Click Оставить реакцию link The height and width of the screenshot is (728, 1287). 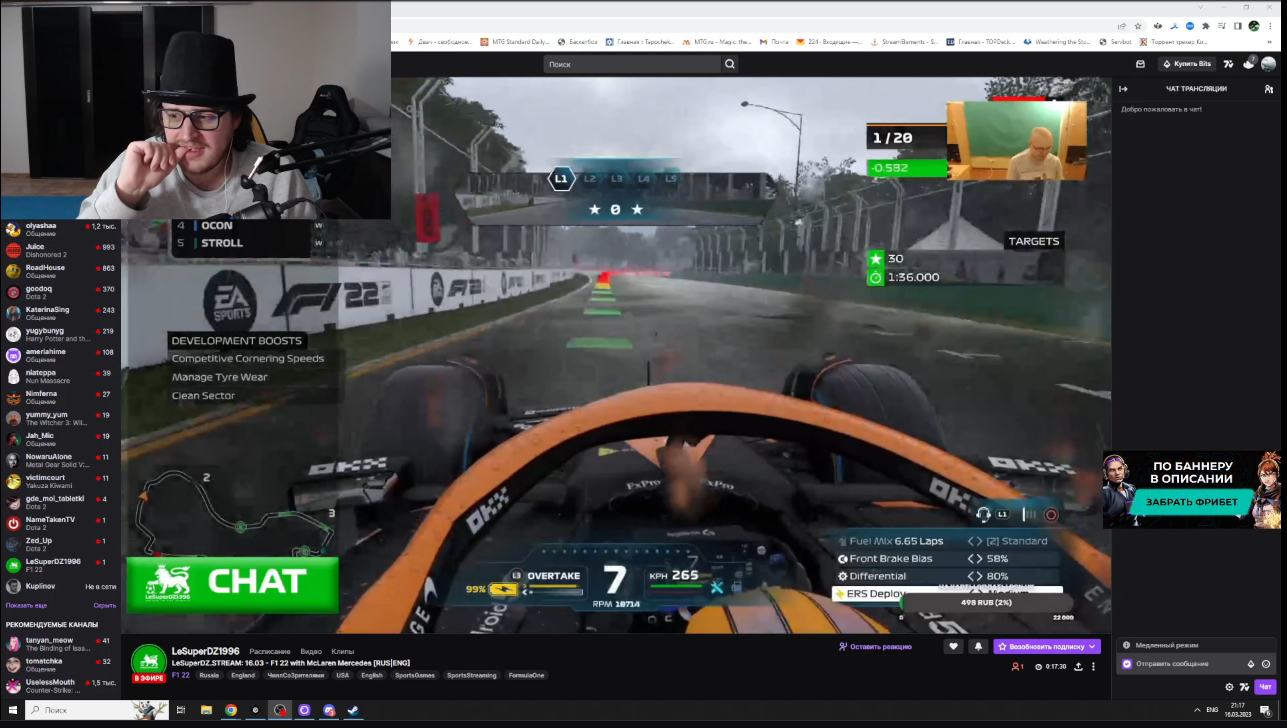pyautogui.click(x=875, y=647)
